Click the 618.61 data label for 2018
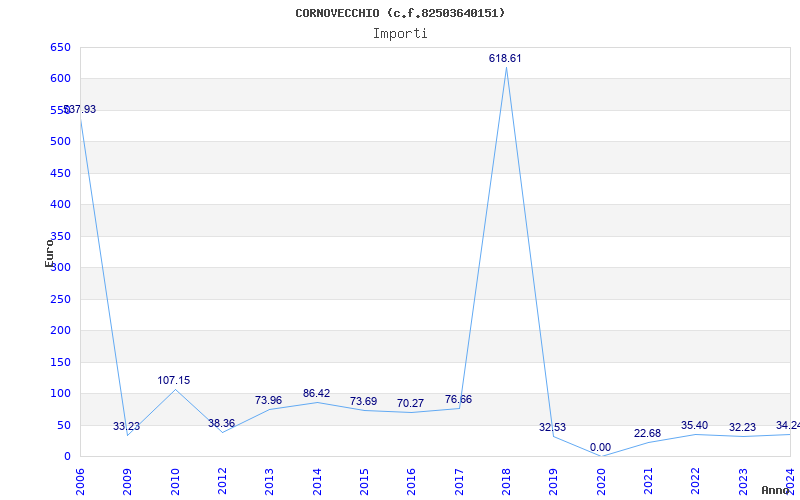800x500 pixels. click(505, 58)
